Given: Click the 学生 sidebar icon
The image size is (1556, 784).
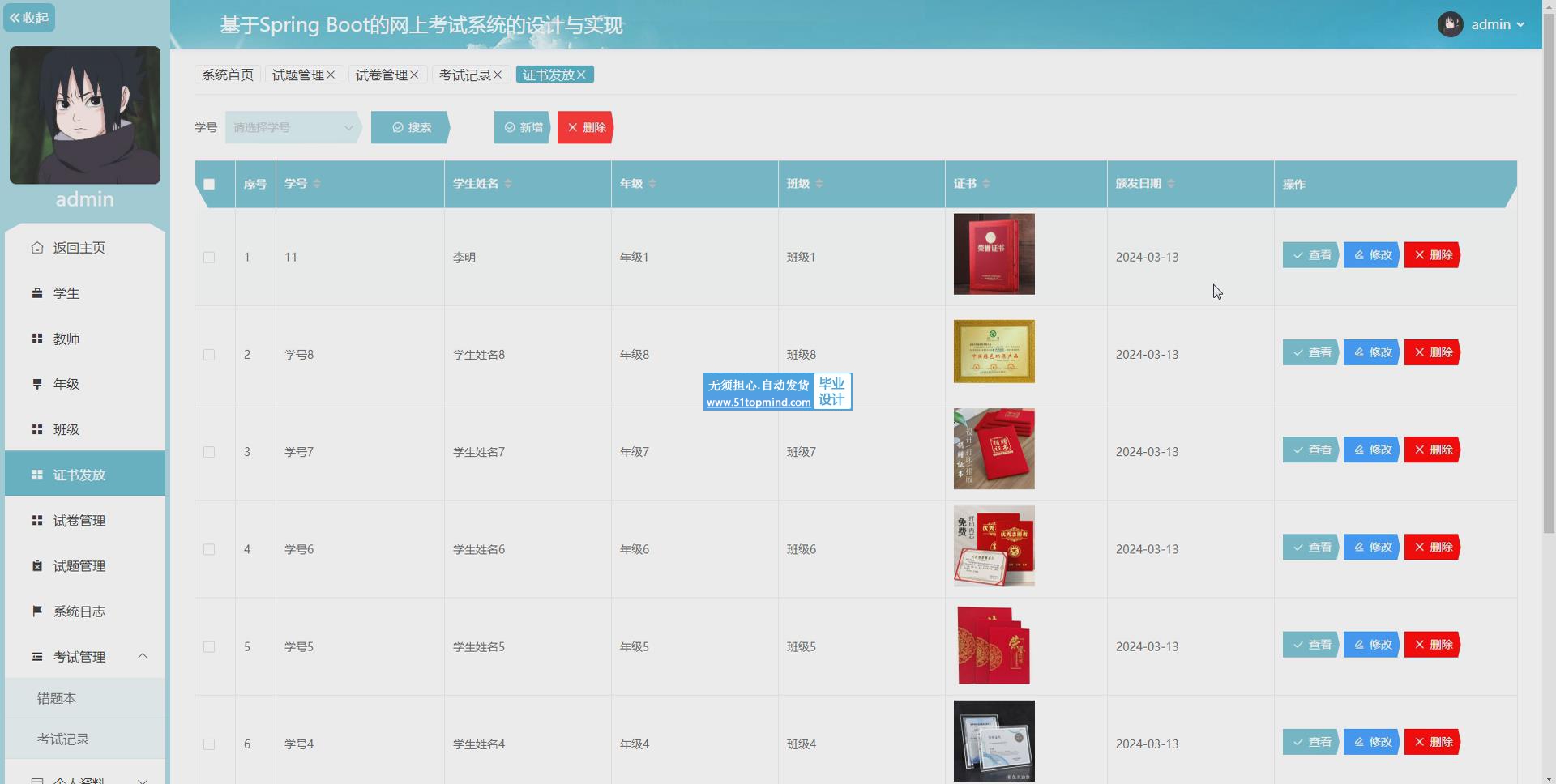Looking at the screenshot, I should click(37, 293).
